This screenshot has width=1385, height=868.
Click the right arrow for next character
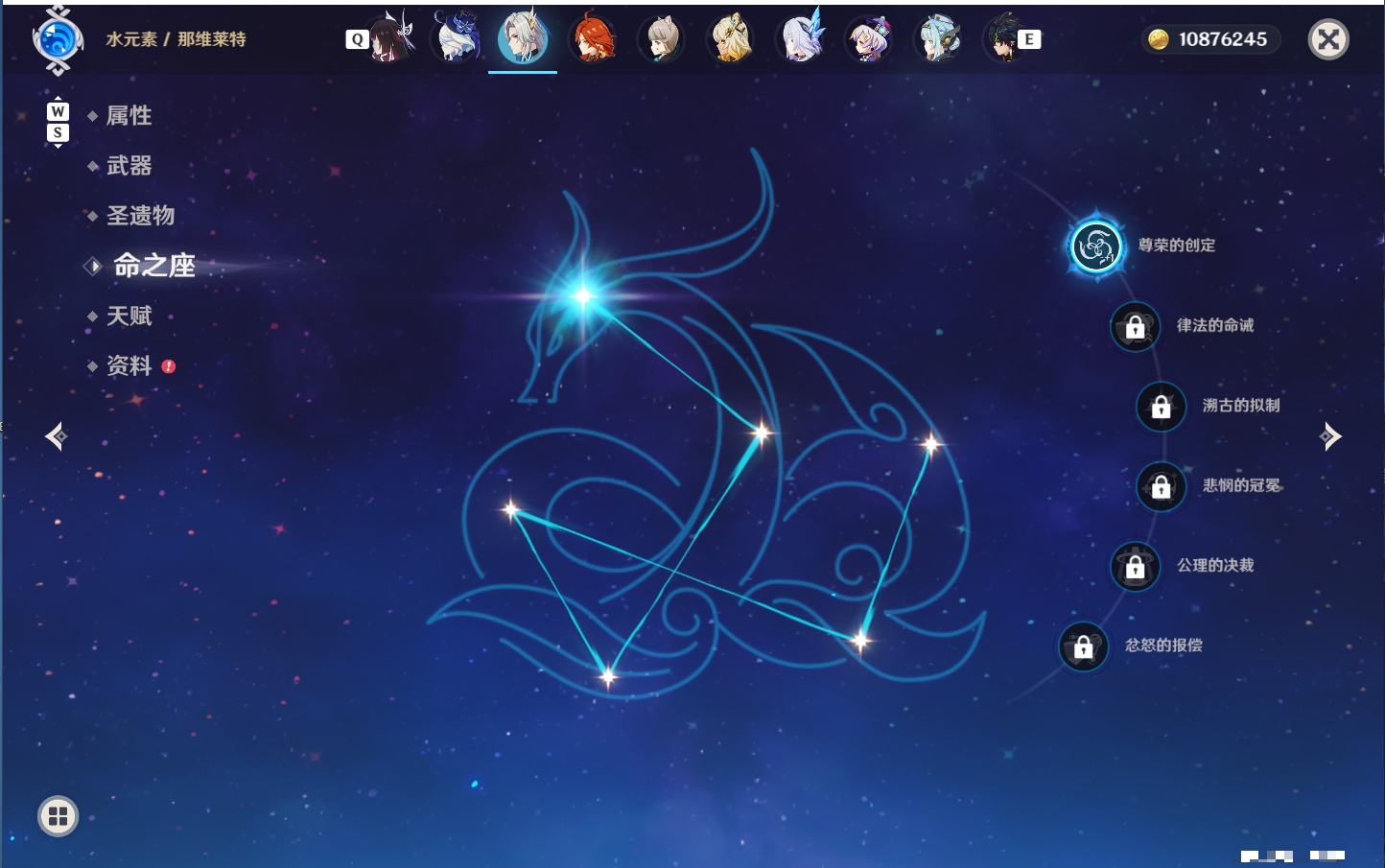point(1330,436)
